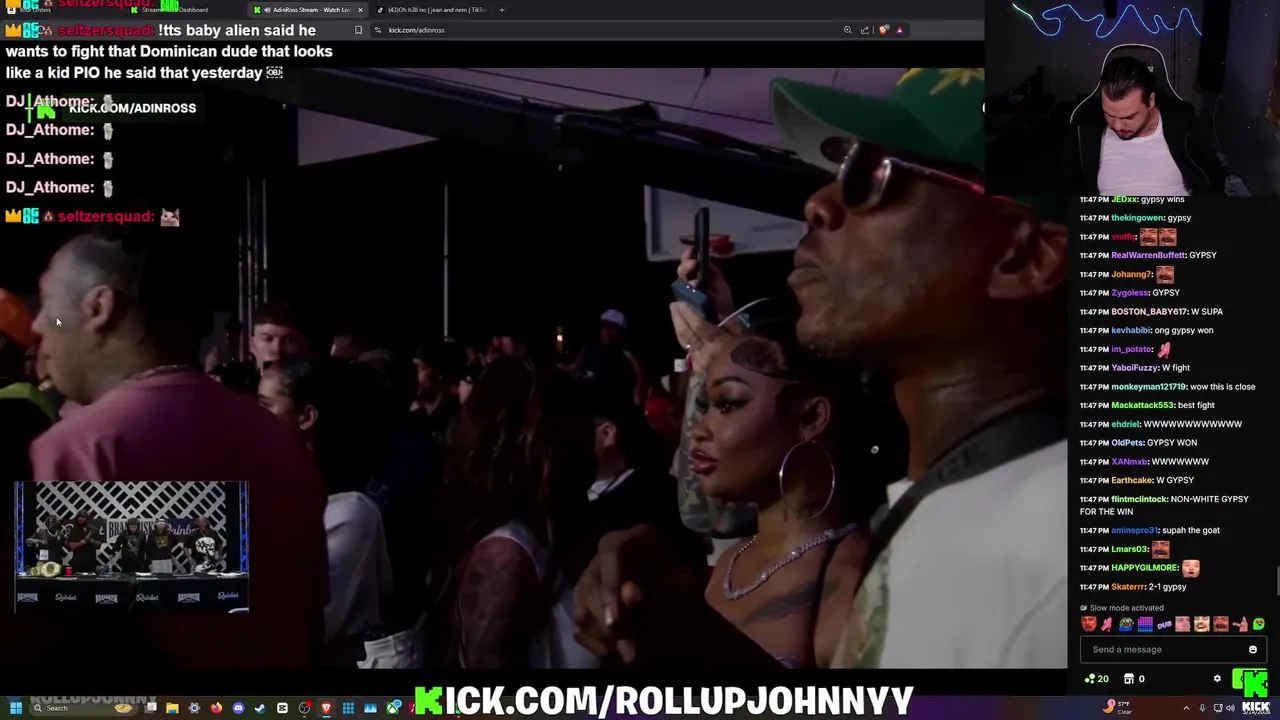
Task: Switch to the AdinRoss Stream browser tab
Action: pyautogui.click(x=306, y=10)
